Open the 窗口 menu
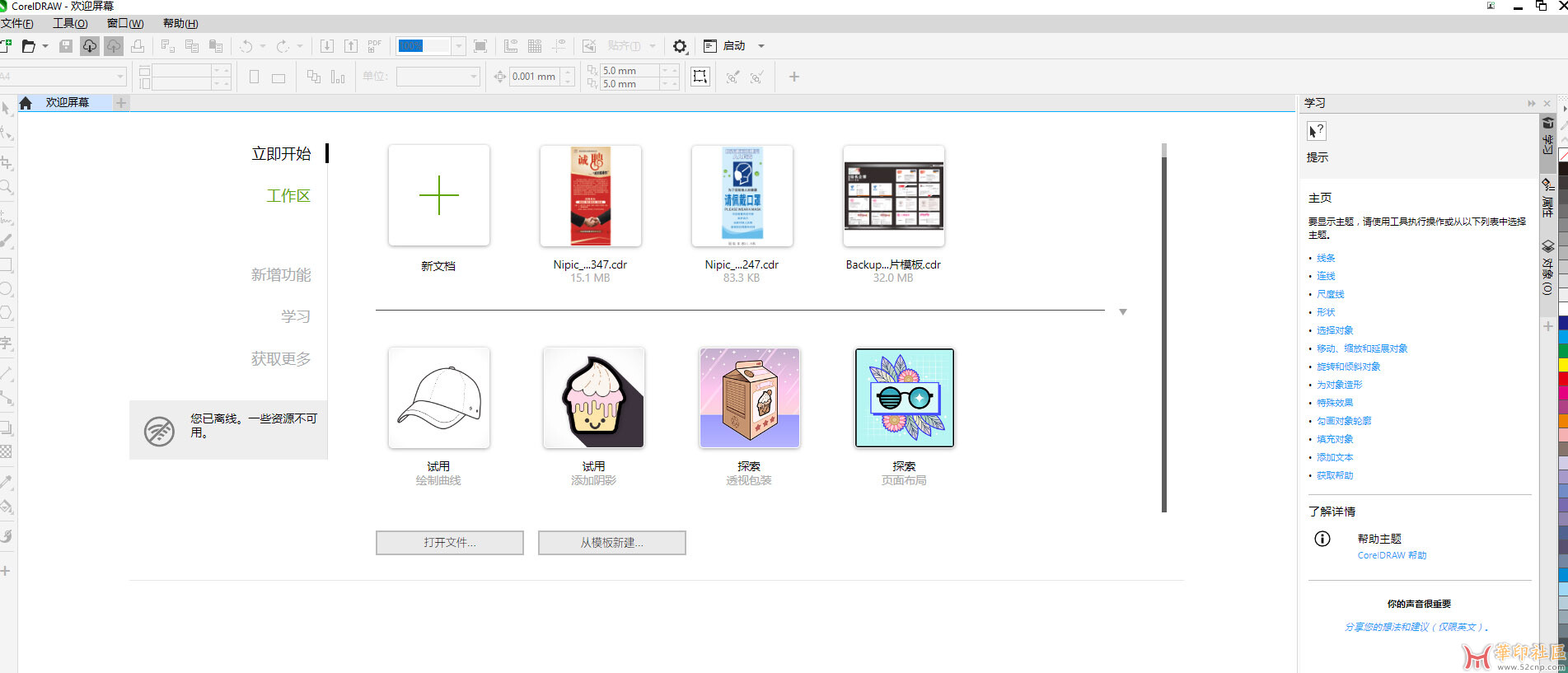 125,23
